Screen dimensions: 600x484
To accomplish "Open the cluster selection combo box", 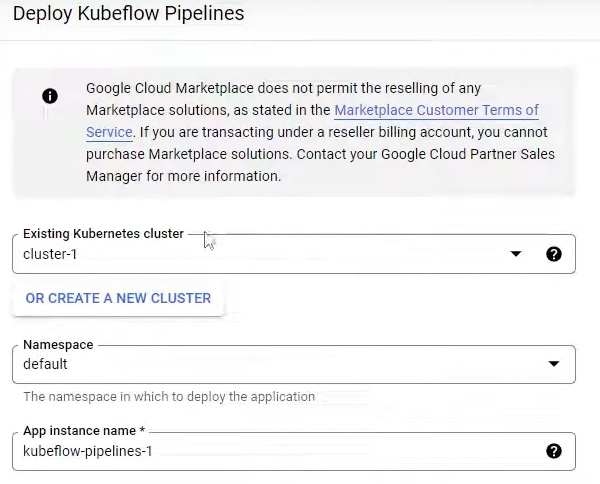I will click(x=260, y=254).
